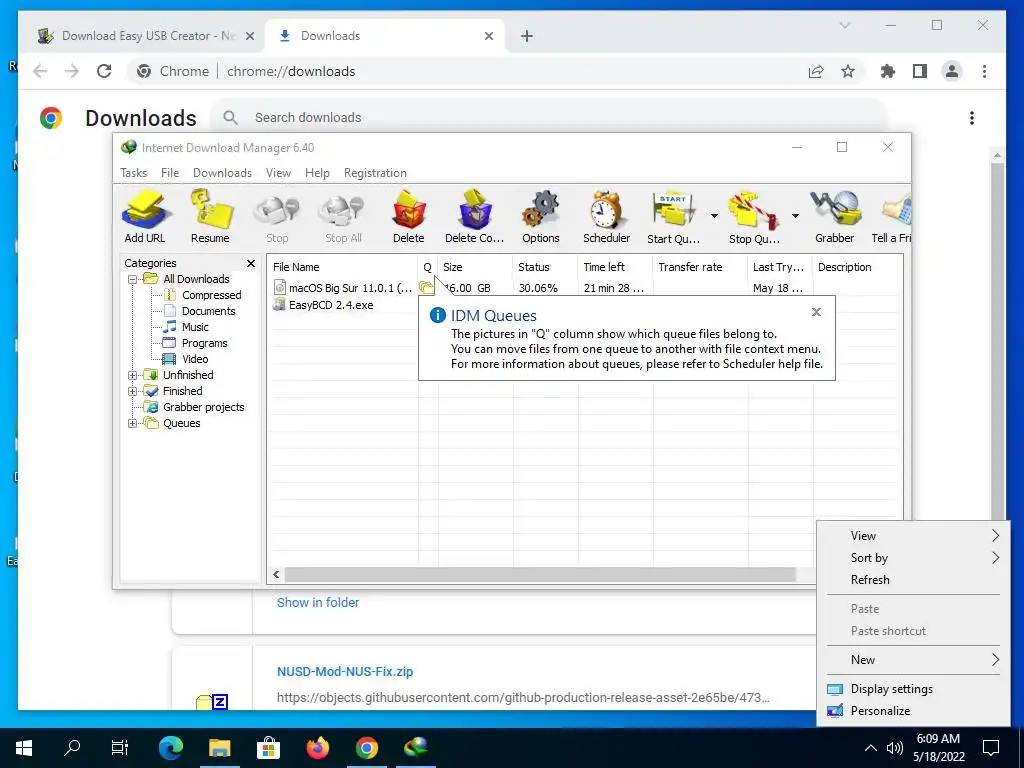This screenshot has width=1024, height=768.
Task: Open Firefox from the taskbar
Action: [318, 748]
